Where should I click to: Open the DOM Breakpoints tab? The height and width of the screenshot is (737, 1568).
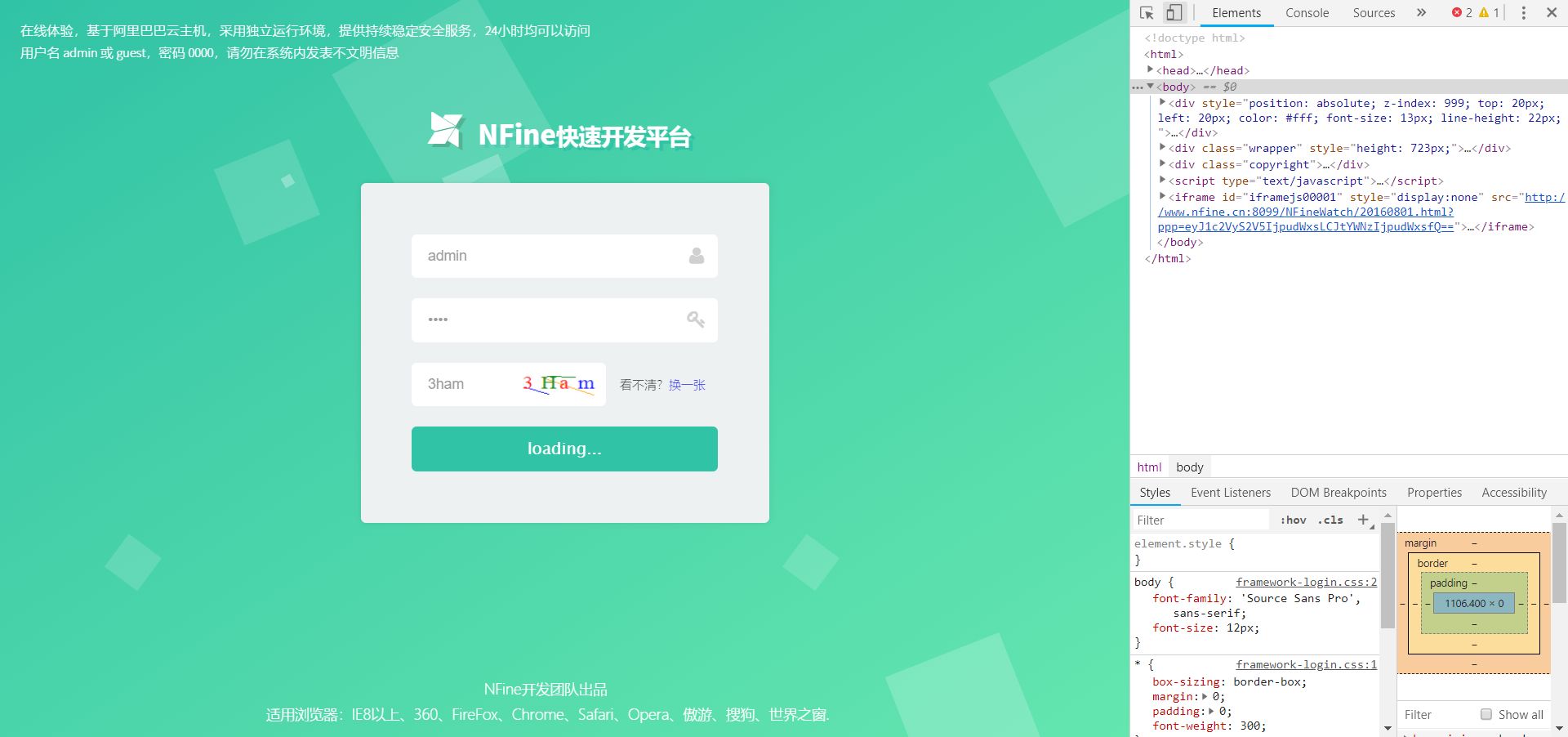[x=1339, y=493]
